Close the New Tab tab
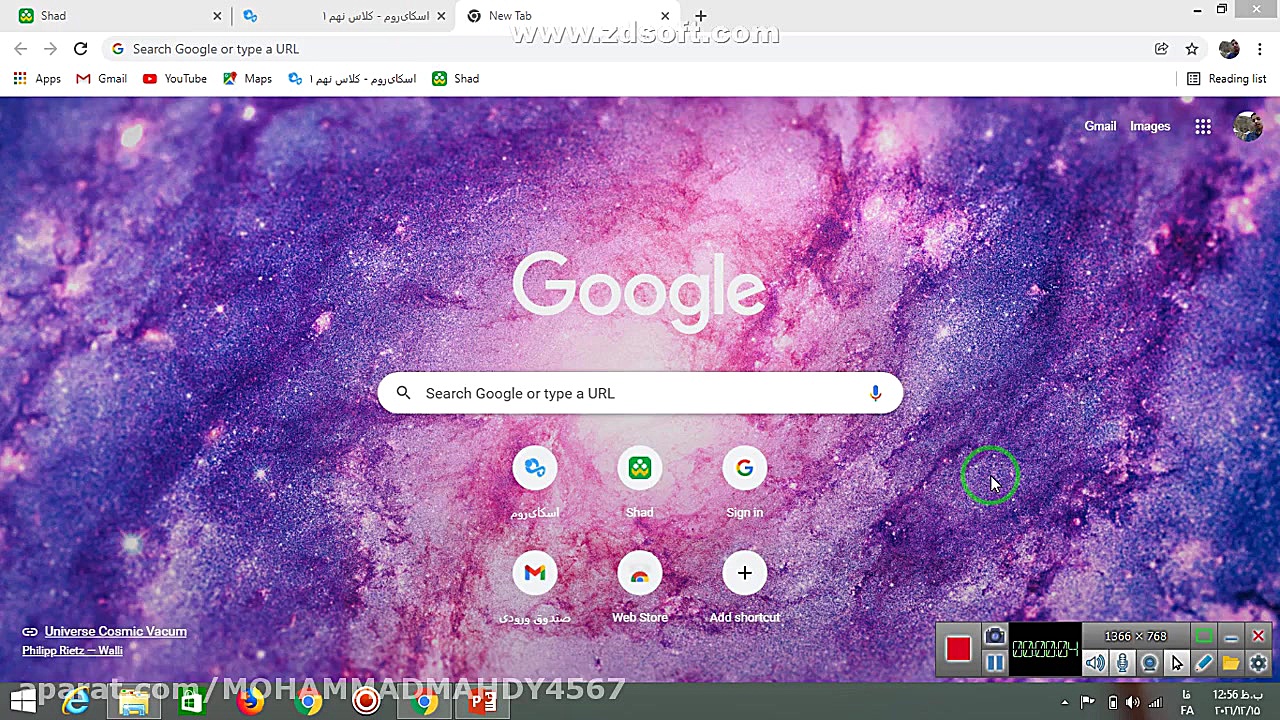The width and height of the screenshot is (1280, 720). coord(665,16)
